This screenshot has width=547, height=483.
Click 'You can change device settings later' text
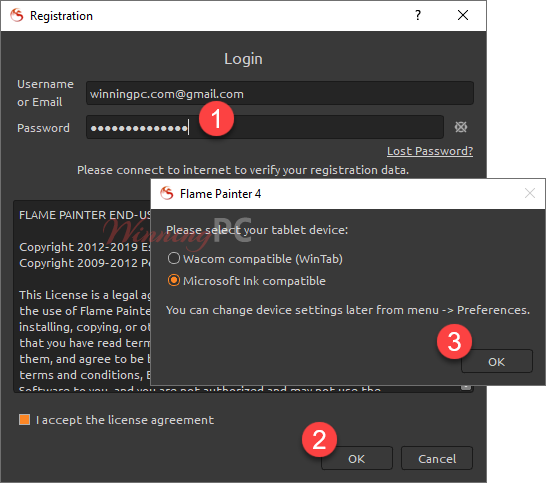(348, 310)
